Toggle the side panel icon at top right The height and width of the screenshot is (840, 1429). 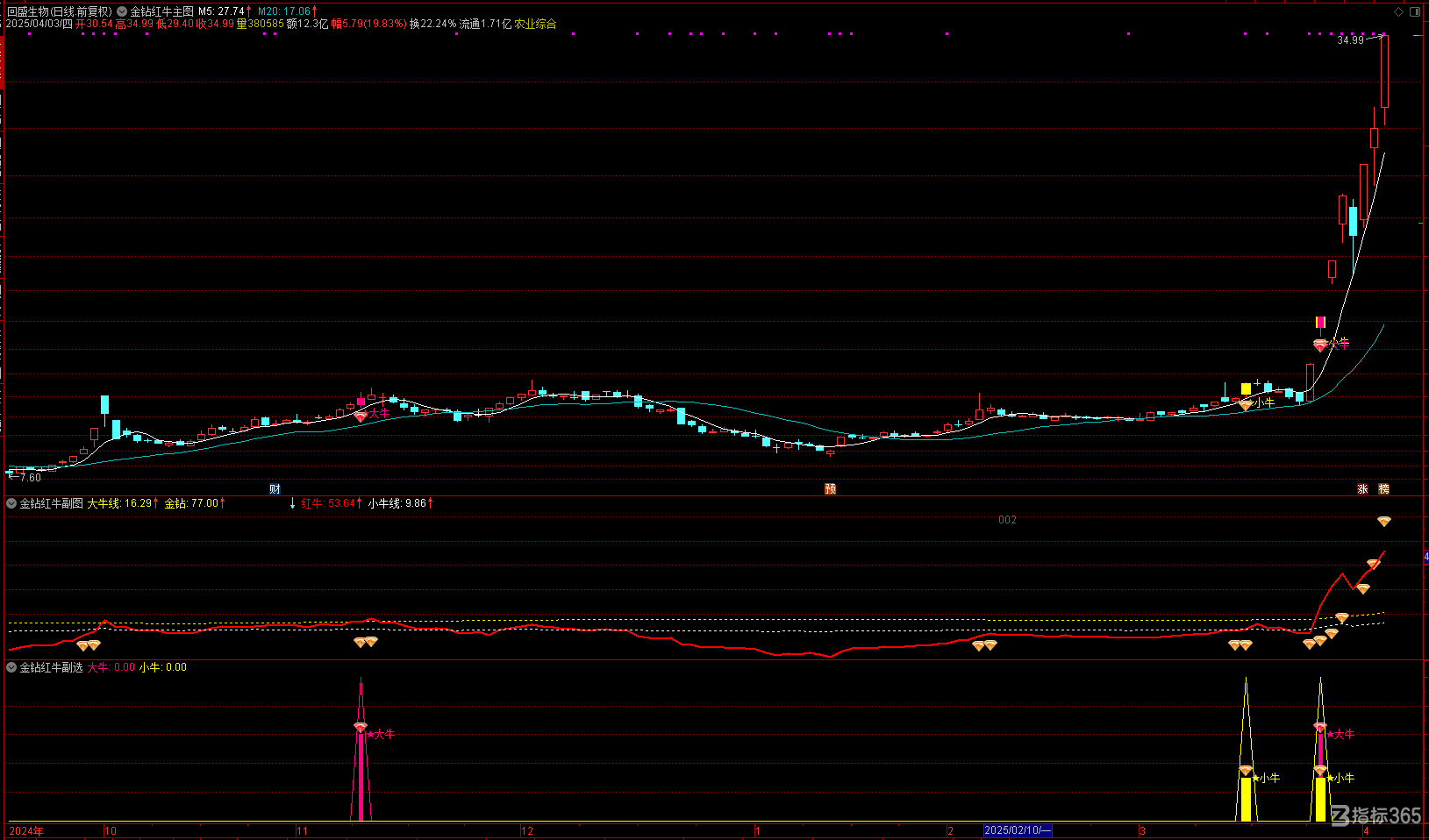pyautogui.click(x=1415, y=11)
